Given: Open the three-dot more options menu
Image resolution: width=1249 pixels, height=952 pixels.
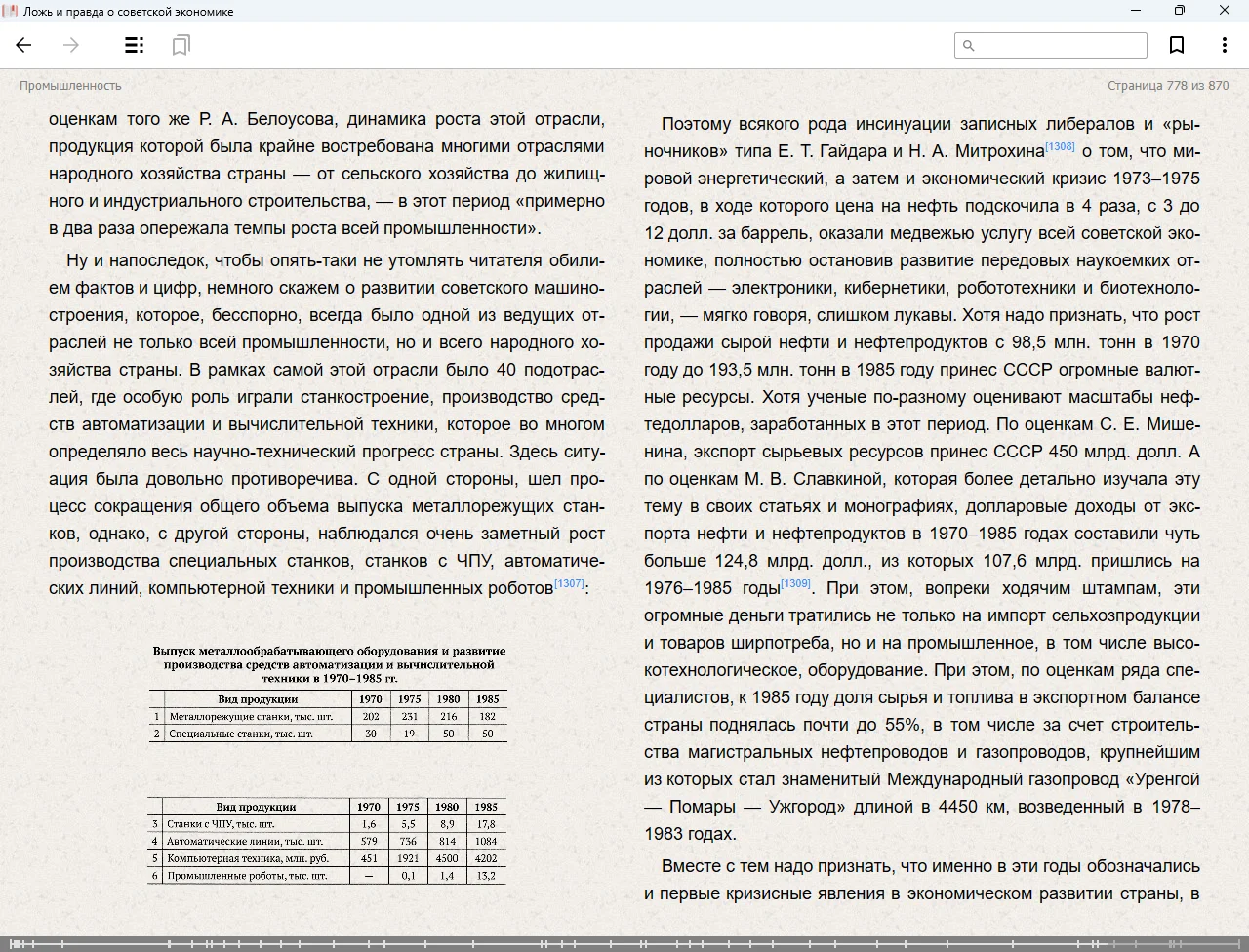Looking at the screenshot, I should tap(1224, 45).
